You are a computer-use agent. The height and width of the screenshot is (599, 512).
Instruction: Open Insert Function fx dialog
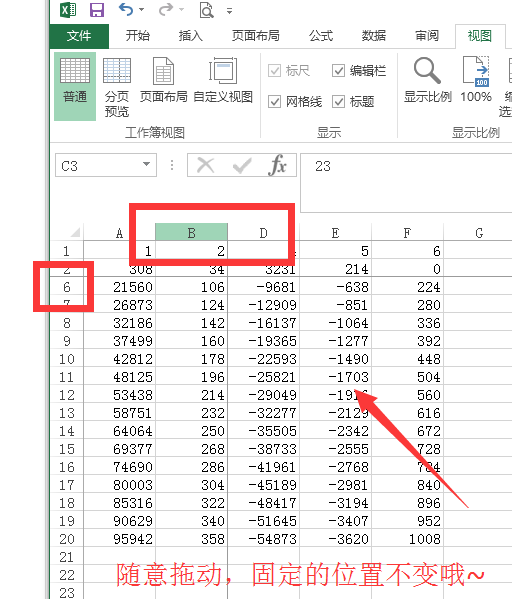pyautogui.click(x=278, y=165)
